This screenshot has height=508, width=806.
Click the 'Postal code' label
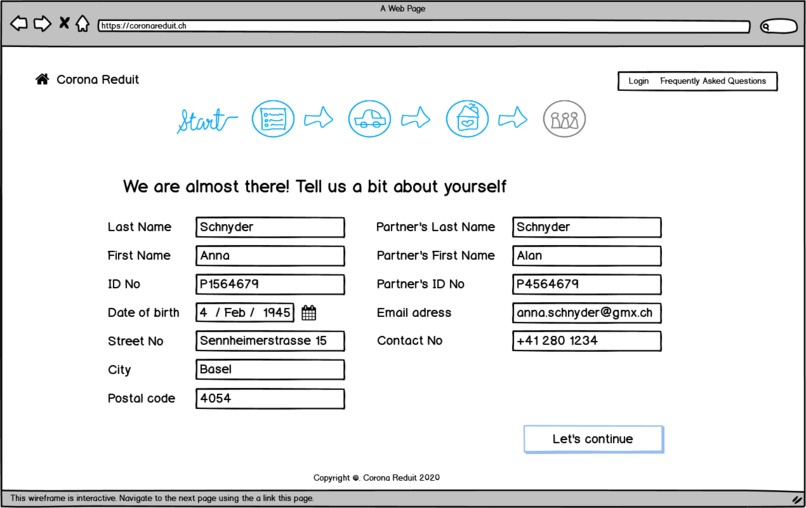click(x=141, y=398)
